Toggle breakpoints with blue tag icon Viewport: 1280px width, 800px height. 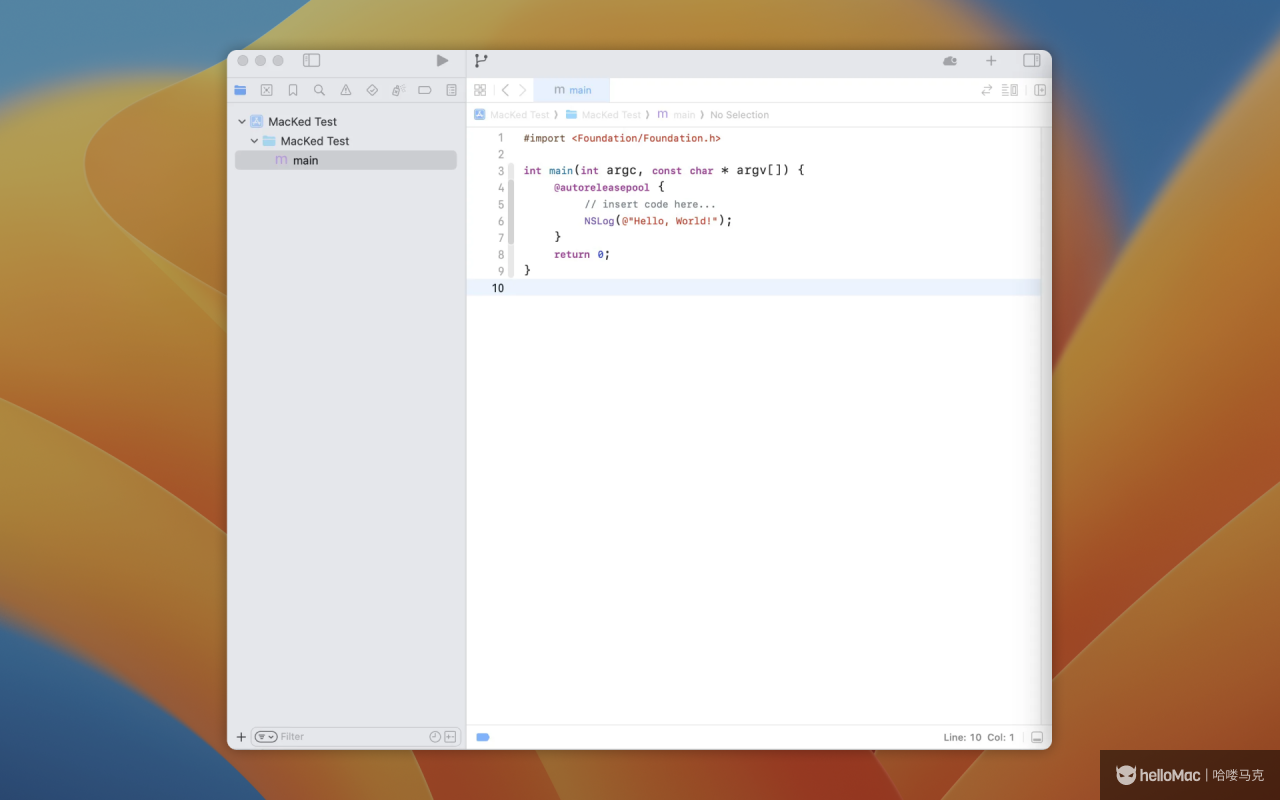click(x=483, y=737)
